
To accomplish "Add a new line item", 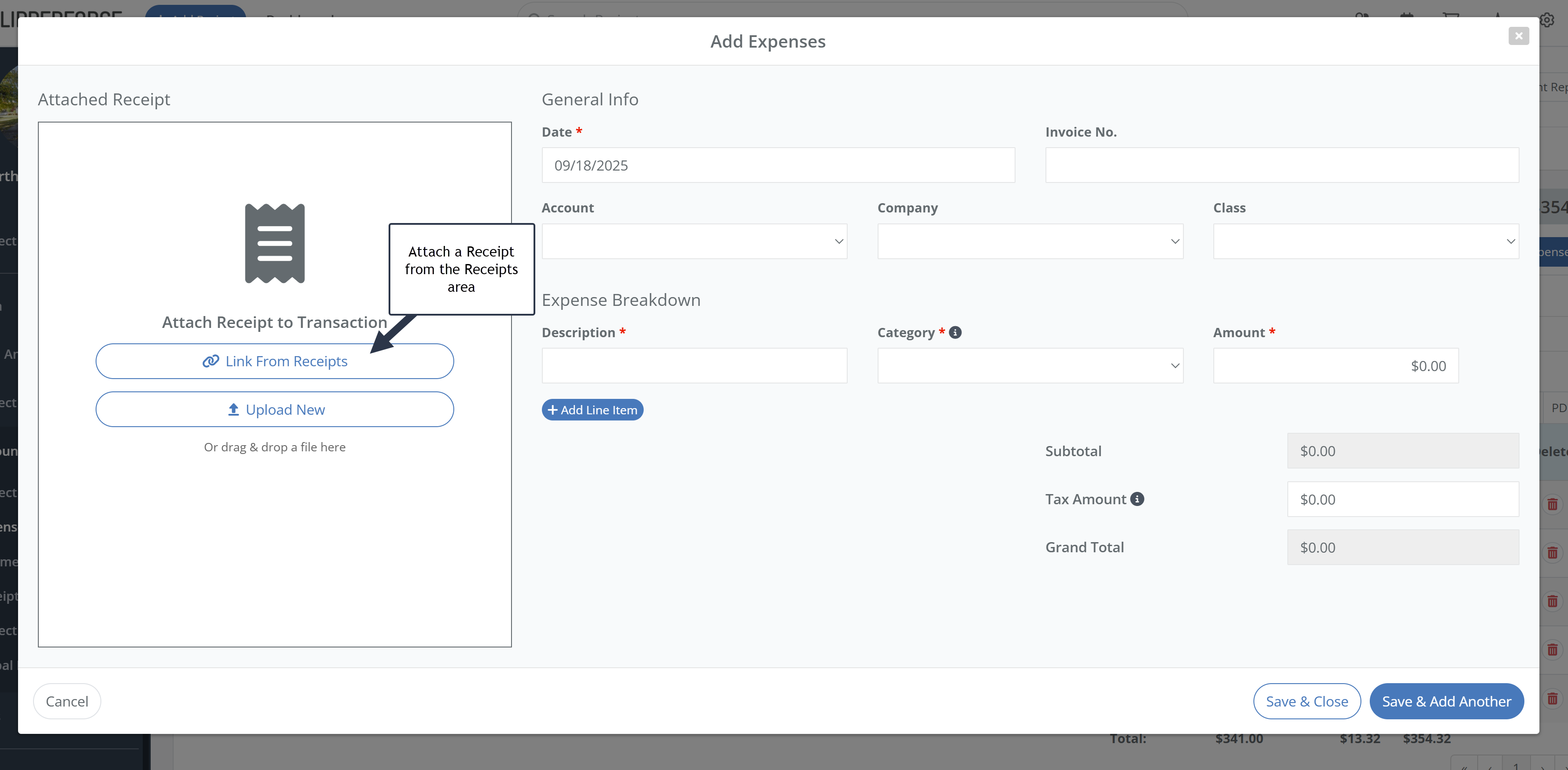I will tap(592, 410).
